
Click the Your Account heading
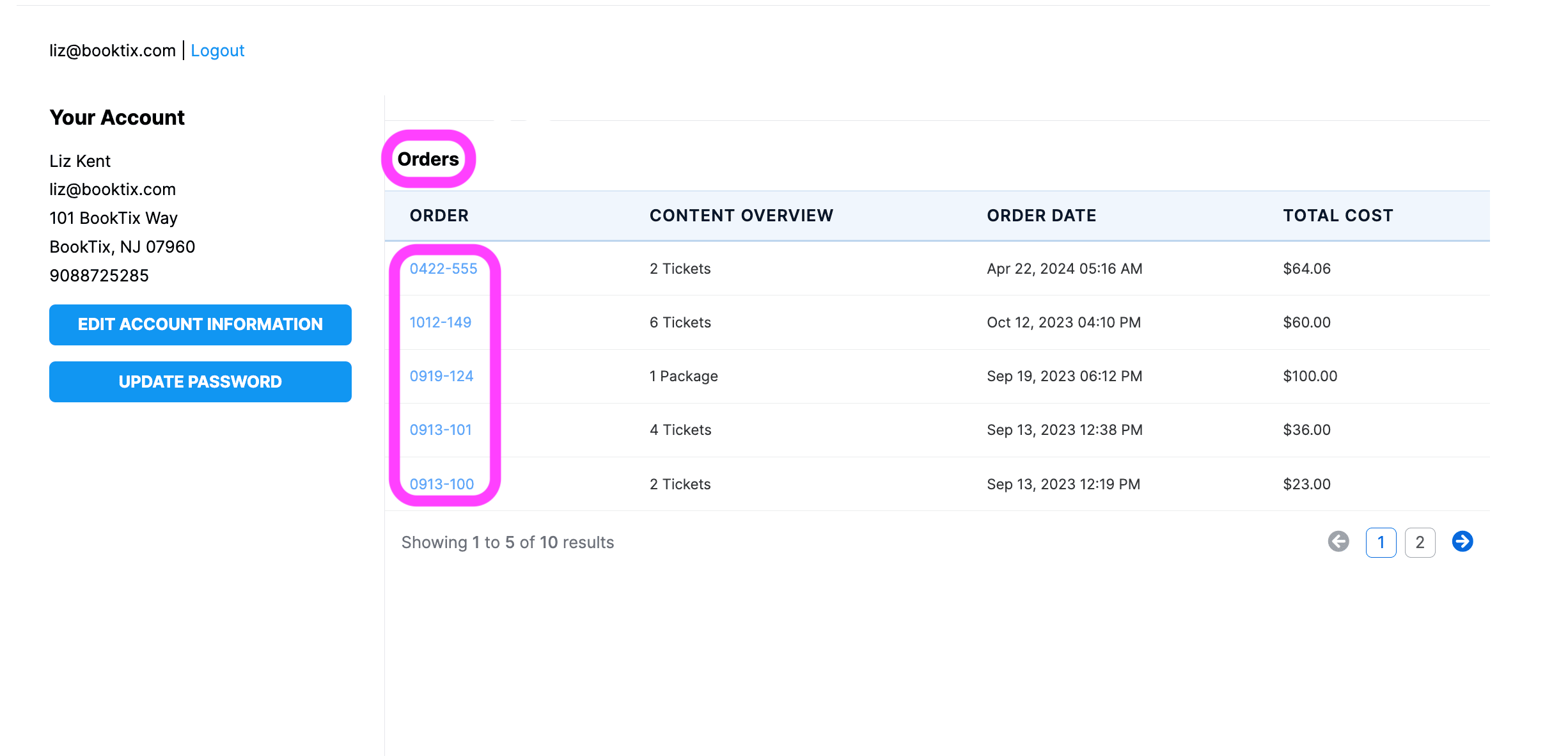pyautogui.click(x=117, y=118)
